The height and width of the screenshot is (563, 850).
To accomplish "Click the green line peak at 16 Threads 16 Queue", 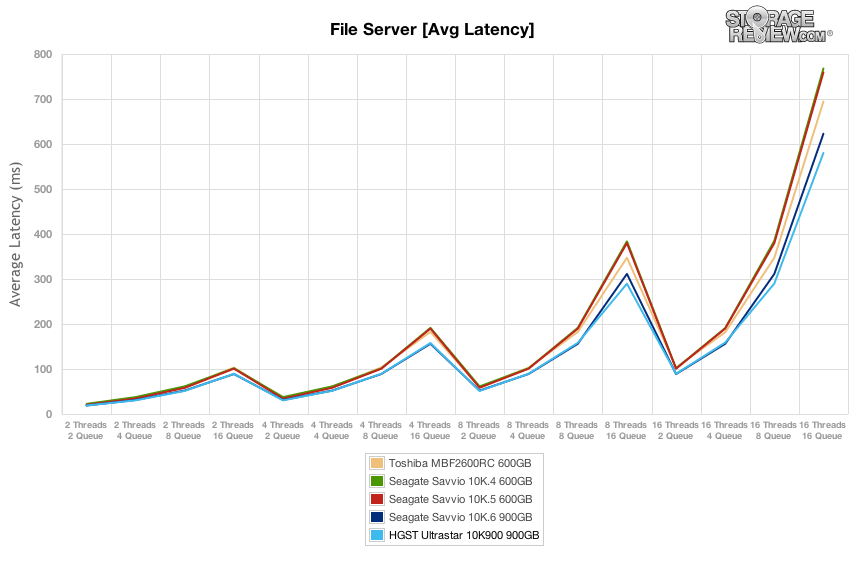I will click(823, 68).
